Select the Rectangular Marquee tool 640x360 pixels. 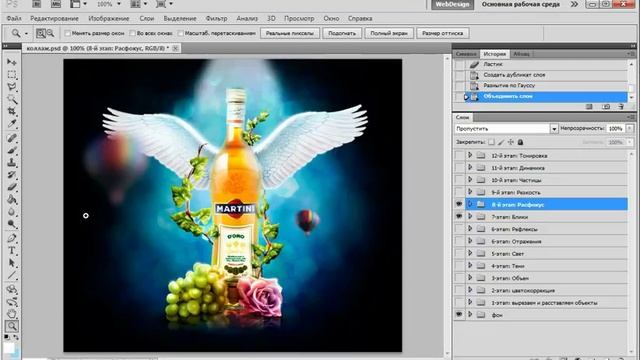coord(11,75)
